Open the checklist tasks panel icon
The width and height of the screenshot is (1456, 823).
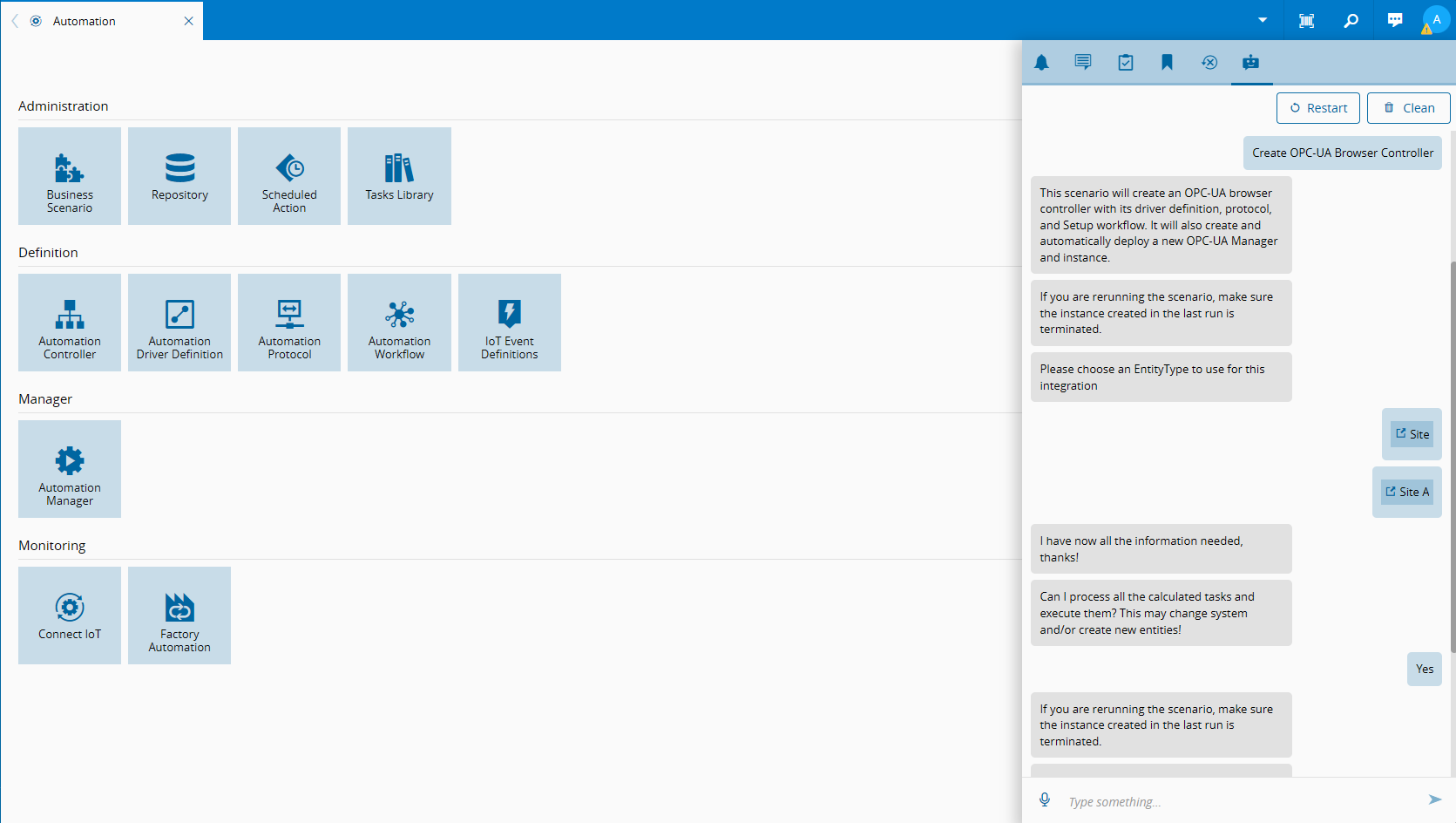click(x=1126, y=62)
